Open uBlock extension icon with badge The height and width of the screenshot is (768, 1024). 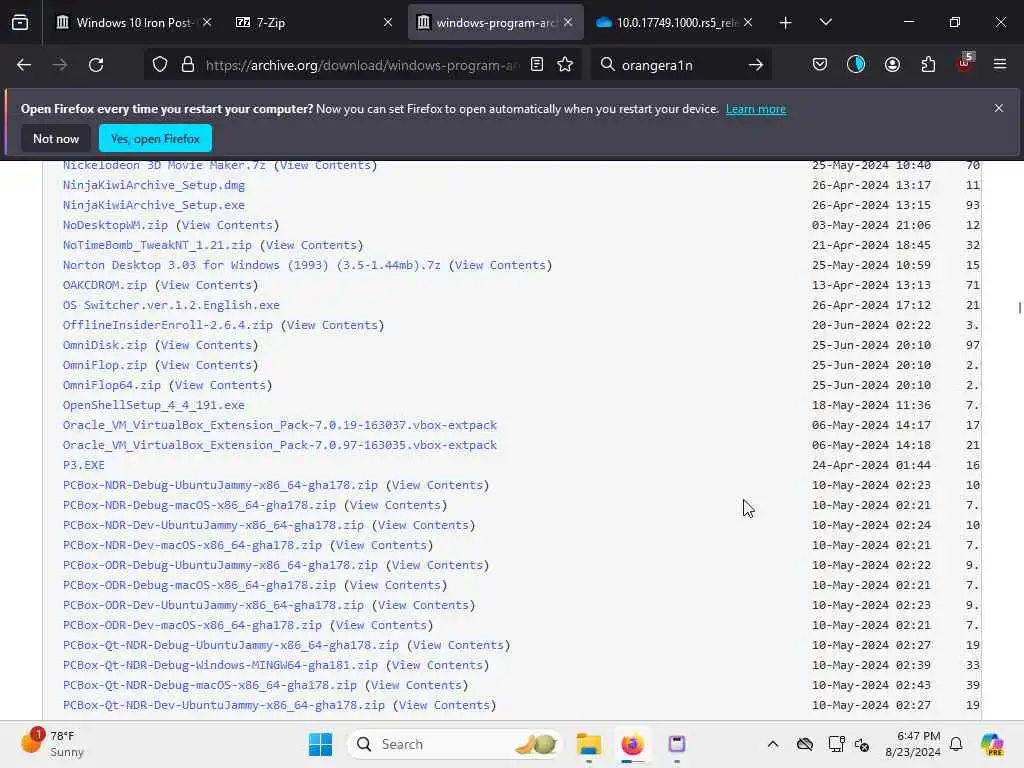click(965, 63)
